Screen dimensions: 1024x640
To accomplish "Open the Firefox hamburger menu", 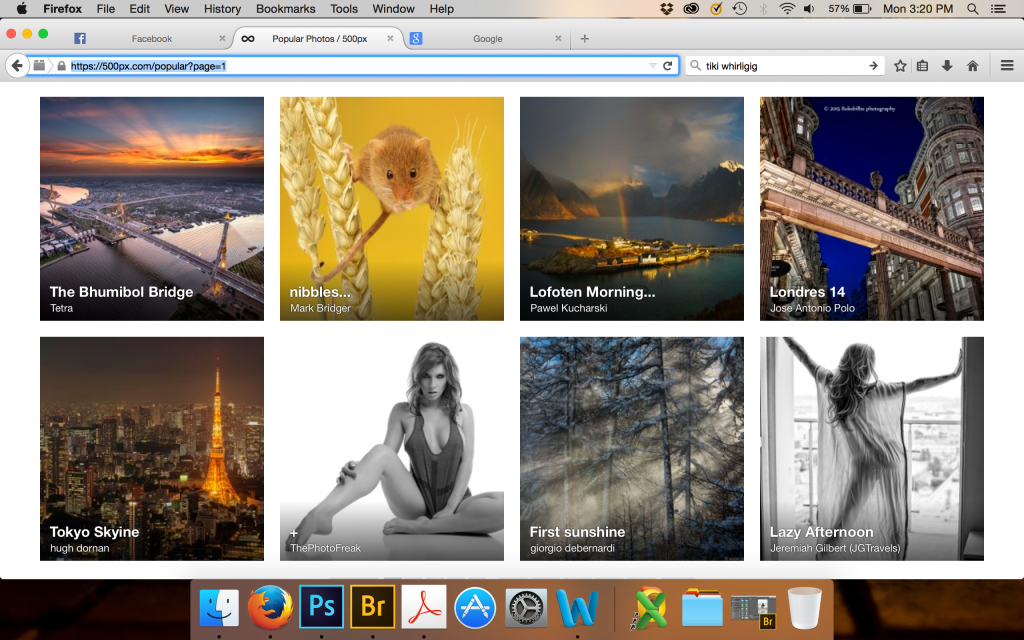I will pyautogui.click(x=1007, y=65).
